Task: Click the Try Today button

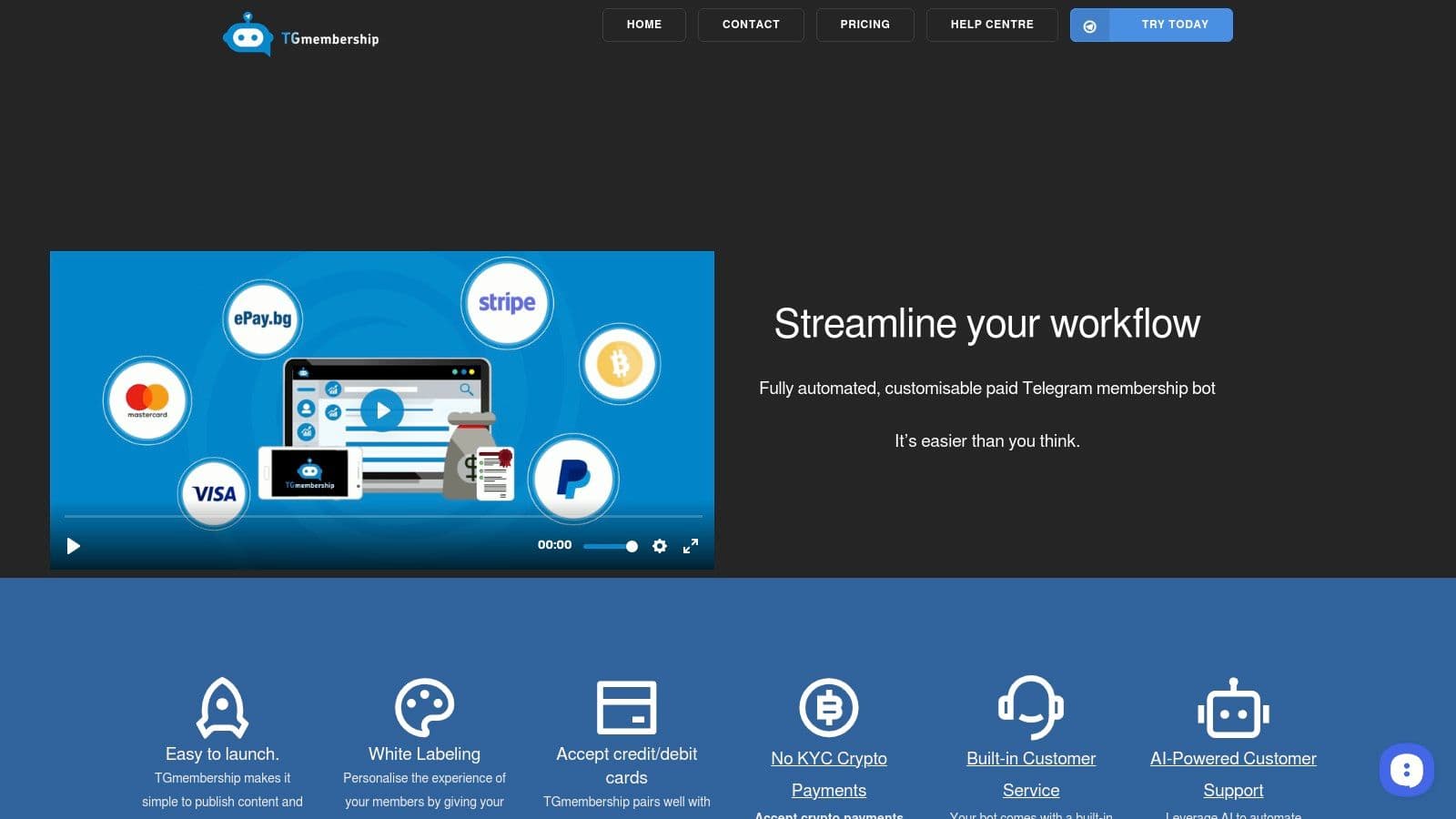Action: [1151, 25]
